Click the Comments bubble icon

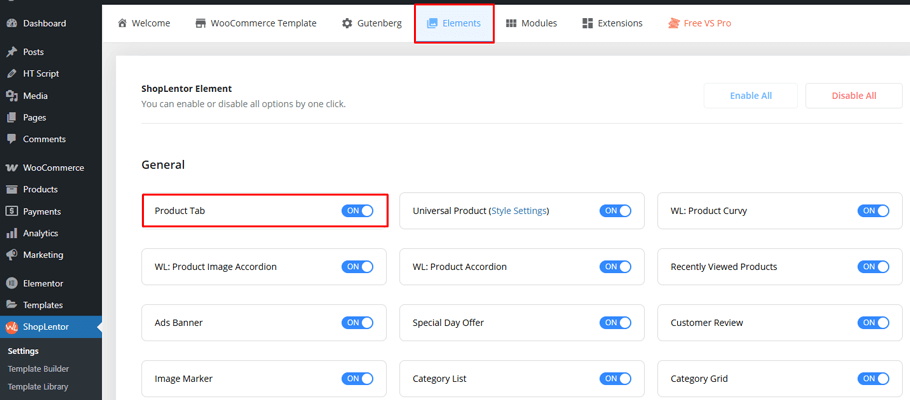(11, 139)
